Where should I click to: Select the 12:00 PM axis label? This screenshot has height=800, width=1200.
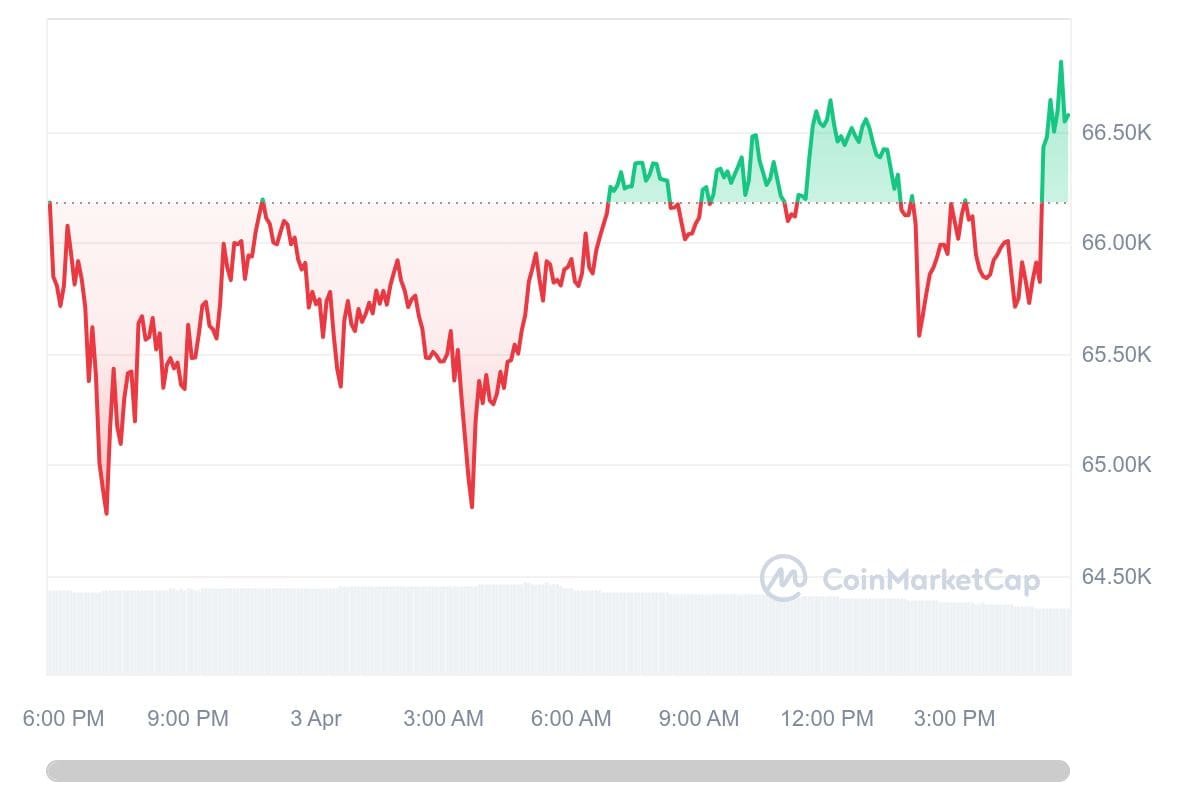pyautogui.click(x=827, y=718)
